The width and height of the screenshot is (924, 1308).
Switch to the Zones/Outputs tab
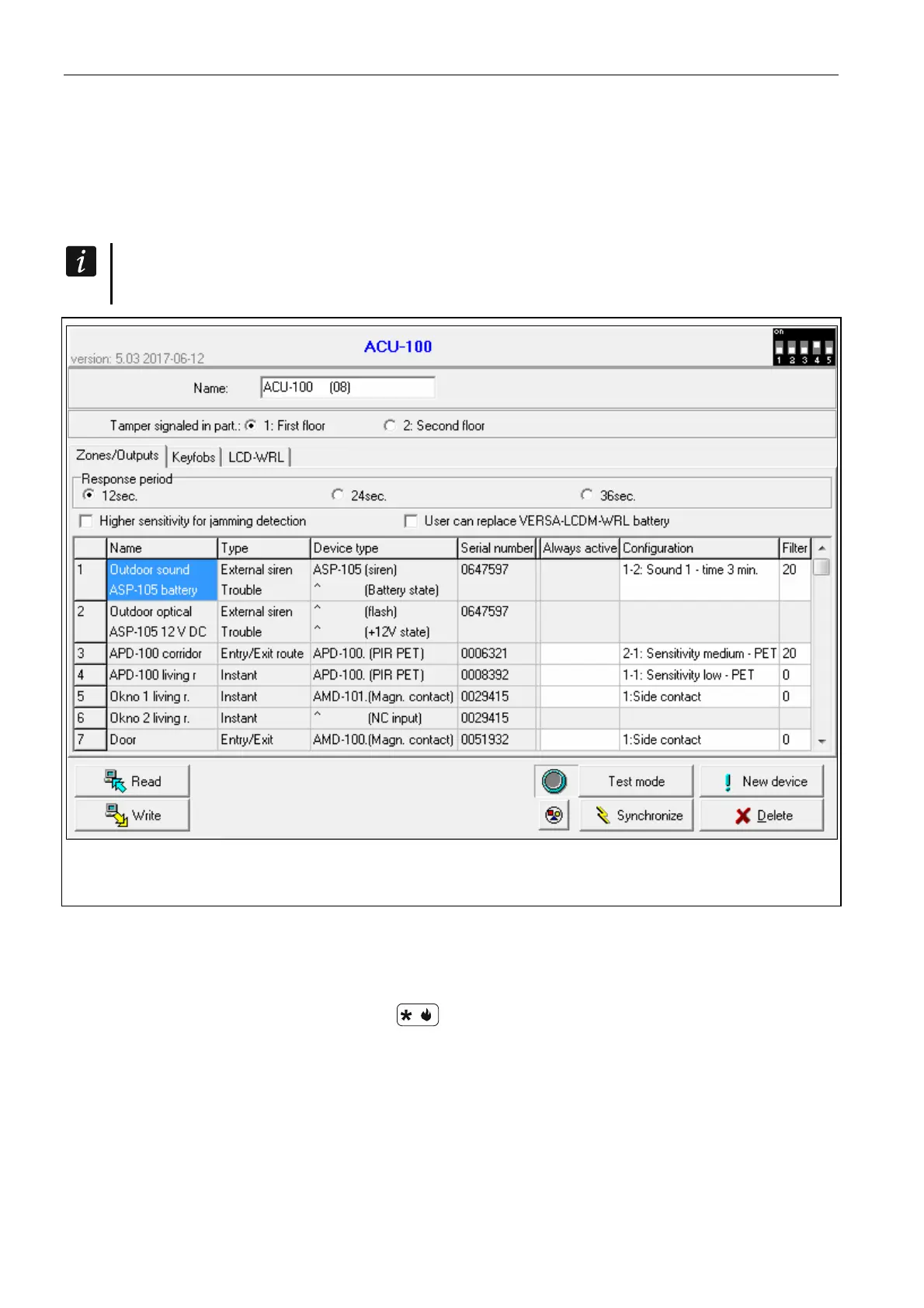tap(117, 456)
